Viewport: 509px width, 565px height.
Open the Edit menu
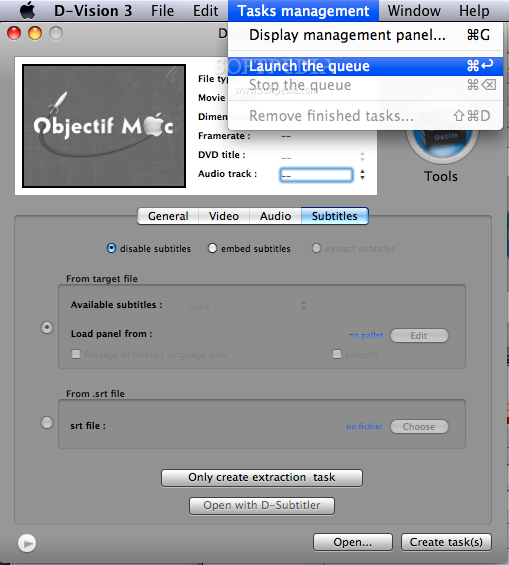(205, 11)
